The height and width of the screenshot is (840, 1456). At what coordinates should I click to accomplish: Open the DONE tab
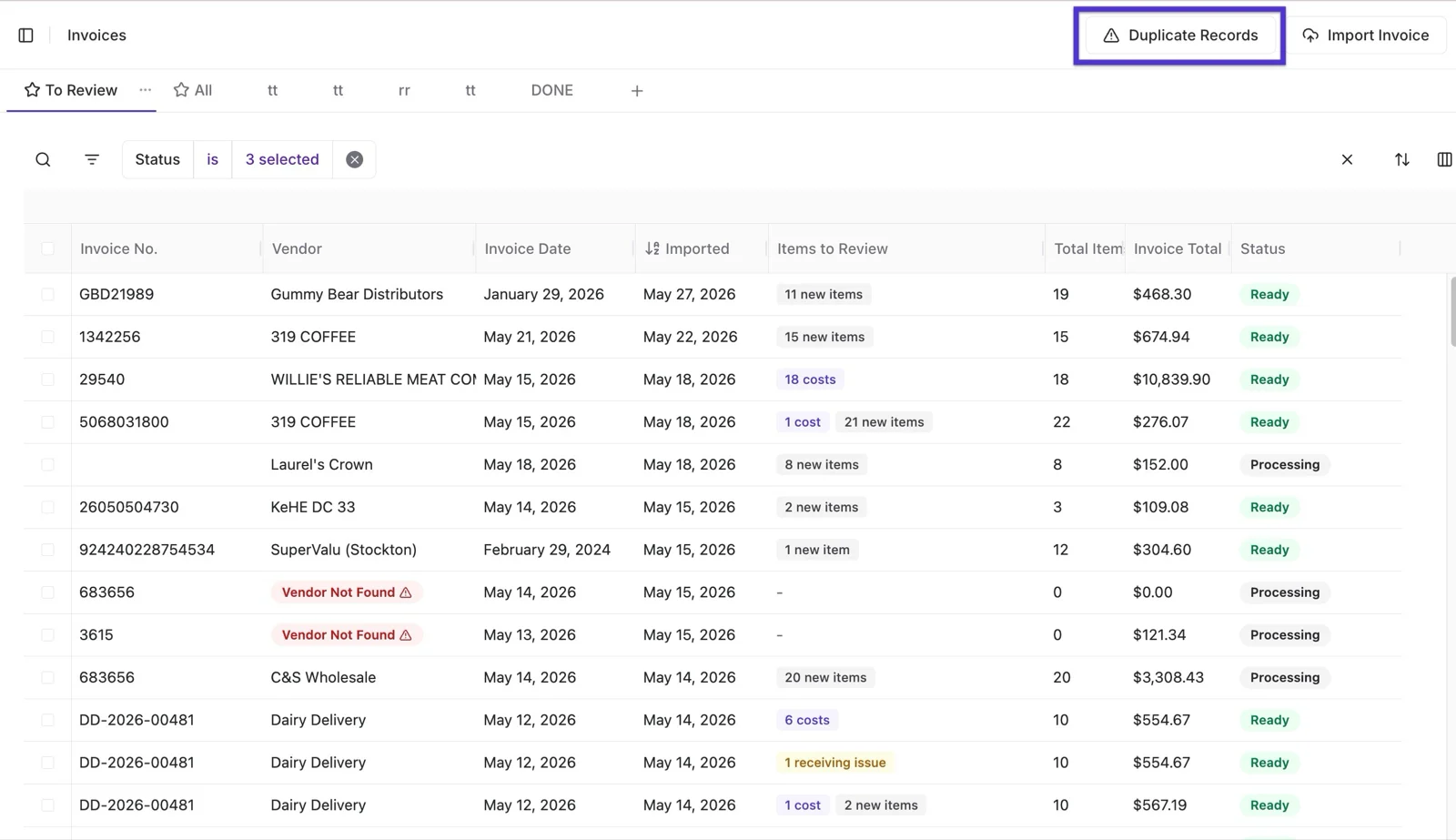coord(551,90)
